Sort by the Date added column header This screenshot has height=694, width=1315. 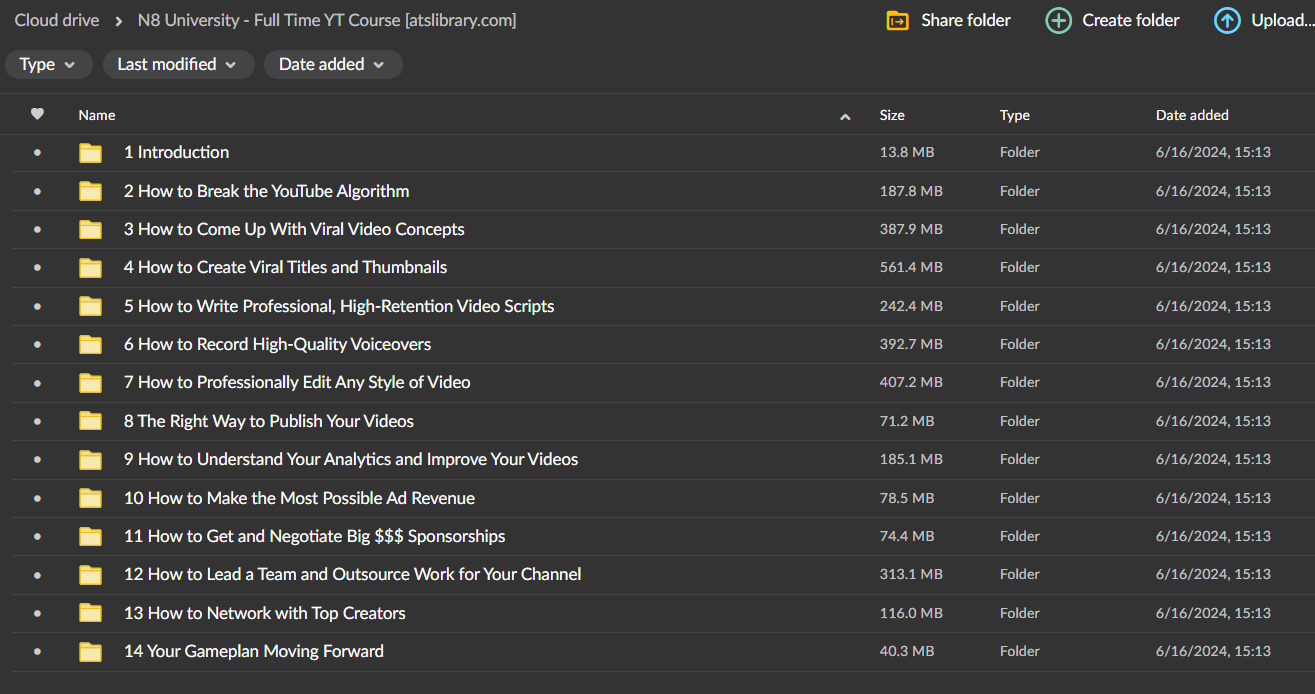tap(1192, 115)
